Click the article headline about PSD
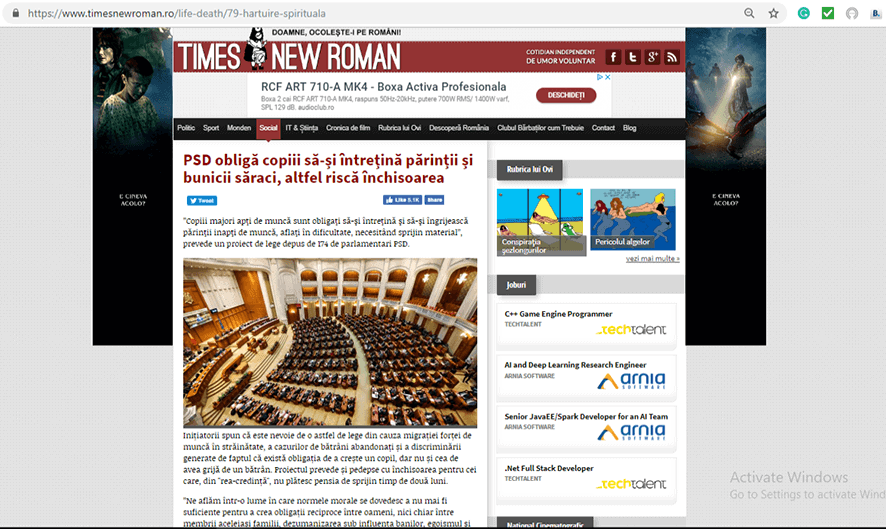Image resolution: width=886 pixels, height=529 pixels. click(x=328, y=168)
